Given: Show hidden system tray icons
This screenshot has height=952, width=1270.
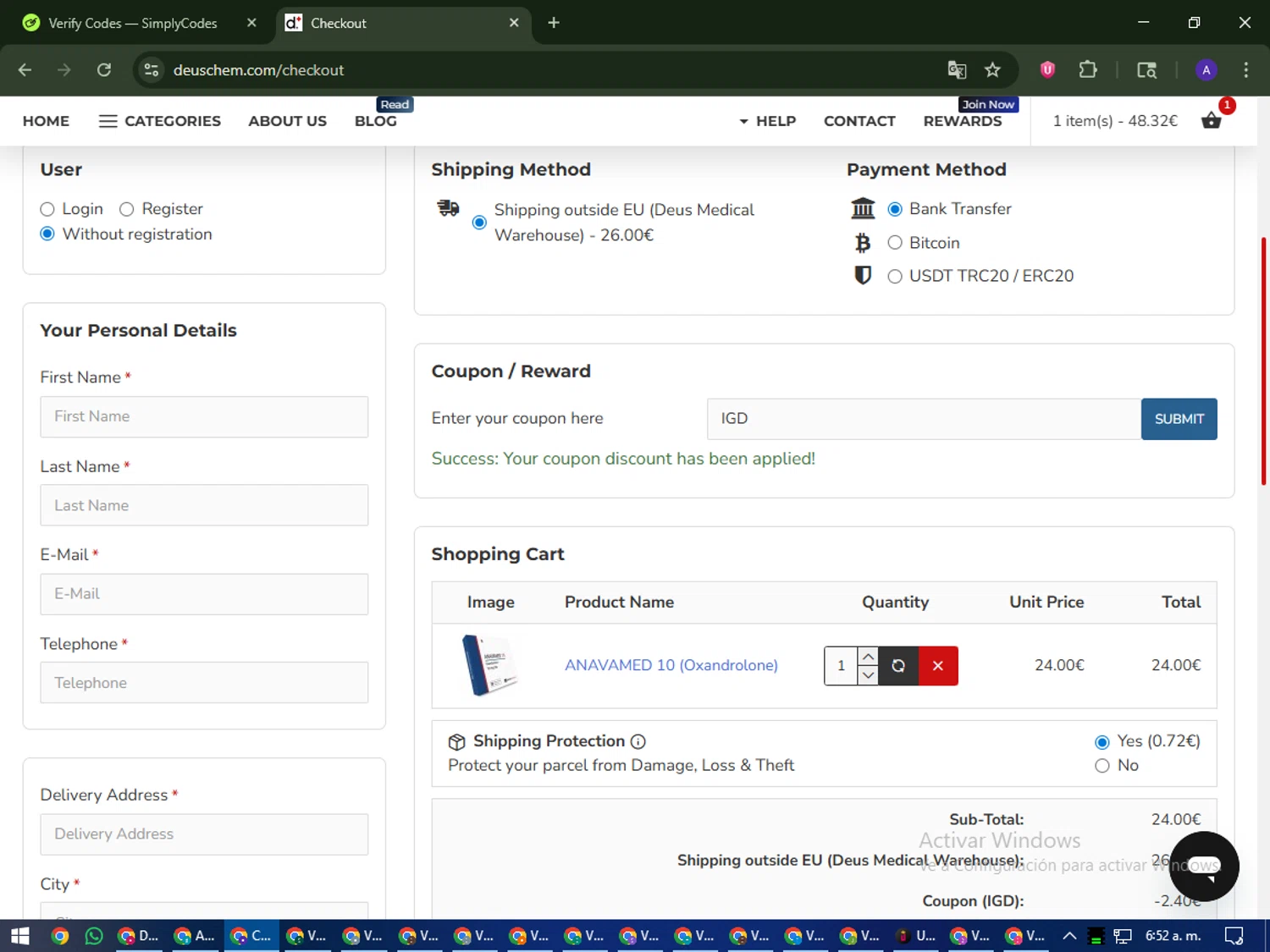Looking at the screenshot, I should click(1069, 936).
